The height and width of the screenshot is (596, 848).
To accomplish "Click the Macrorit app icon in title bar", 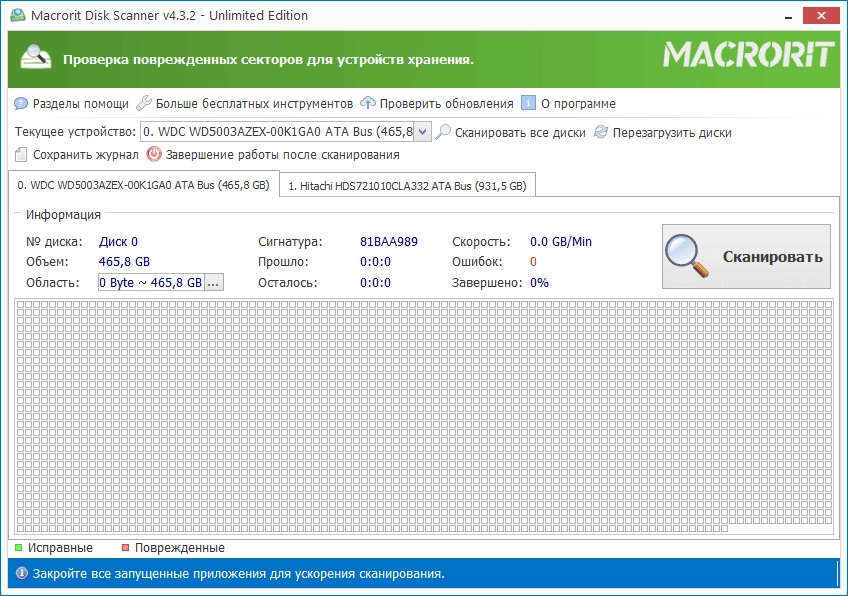I will pyautogui.click(x=18, y=15).
